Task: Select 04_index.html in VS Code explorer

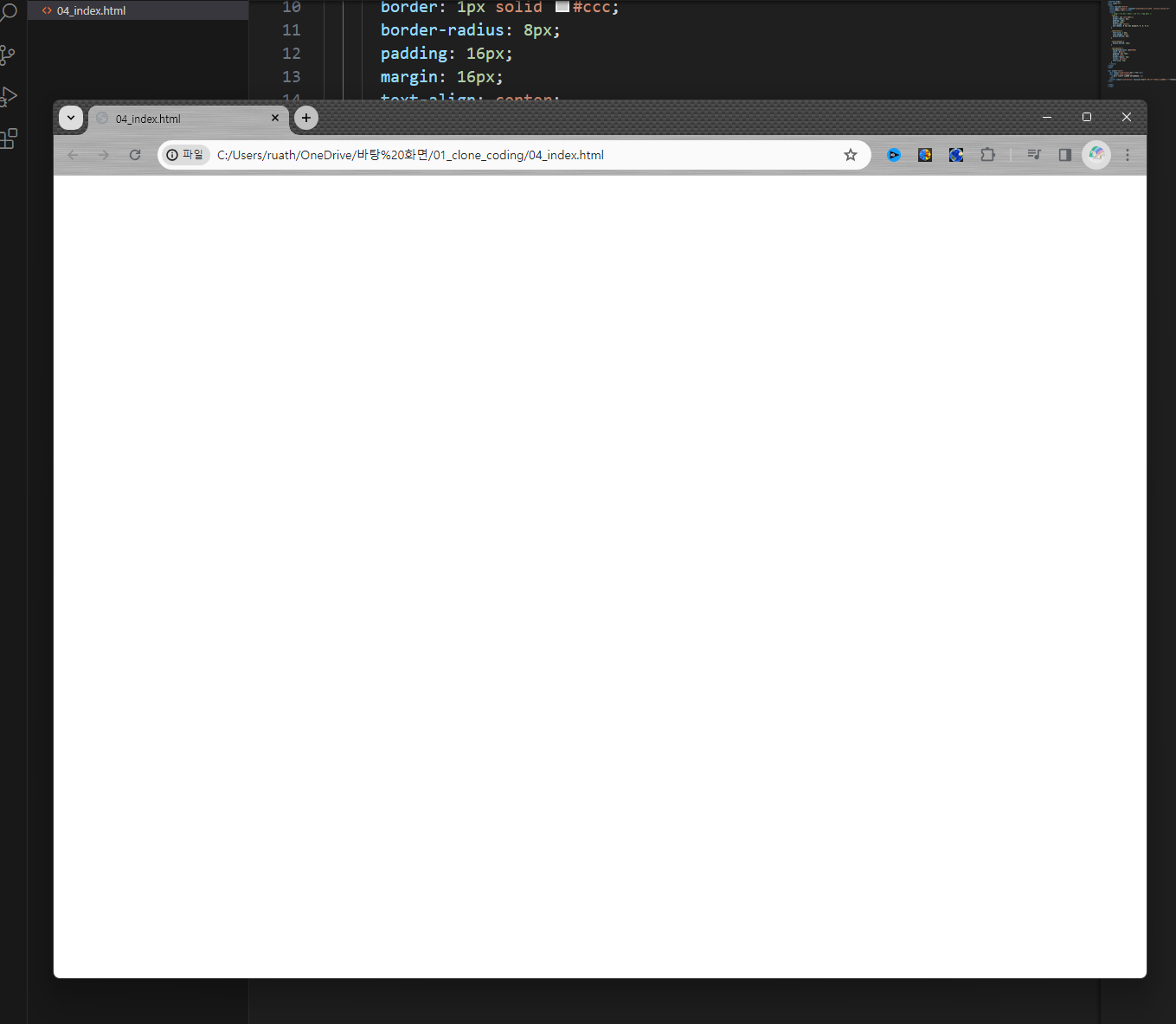Action: (x=138, y=10)
